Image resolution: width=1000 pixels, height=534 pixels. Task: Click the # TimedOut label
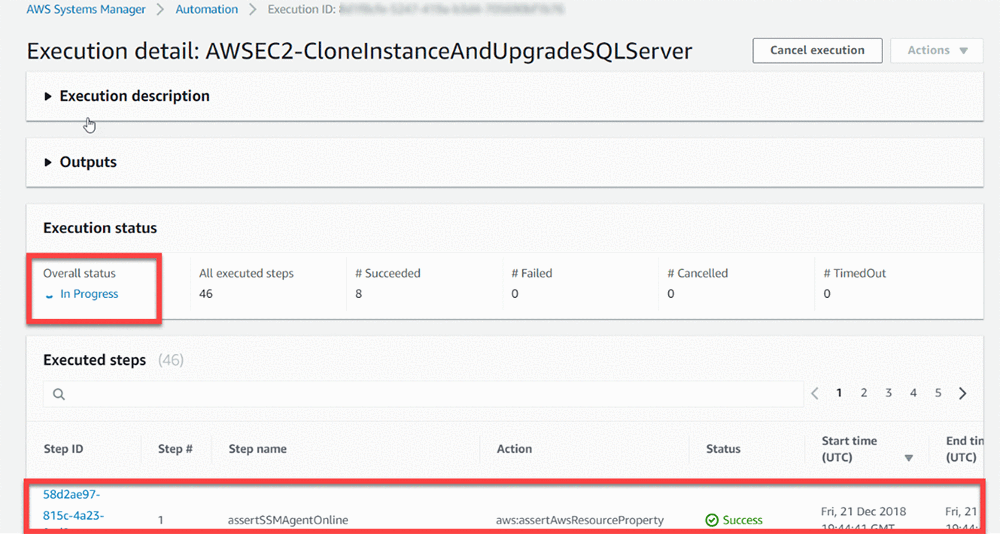click(x=855, y=273)
